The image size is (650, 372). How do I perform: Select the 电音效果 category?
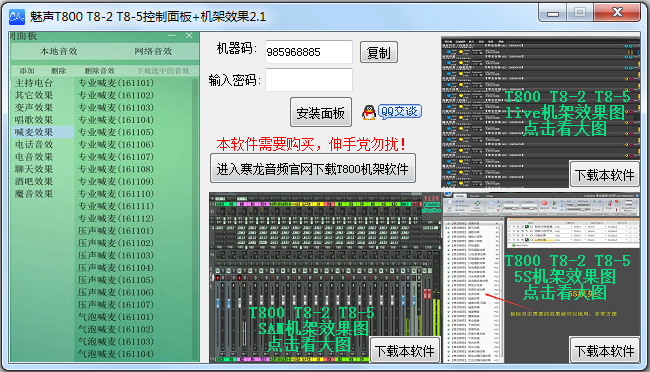34,157
